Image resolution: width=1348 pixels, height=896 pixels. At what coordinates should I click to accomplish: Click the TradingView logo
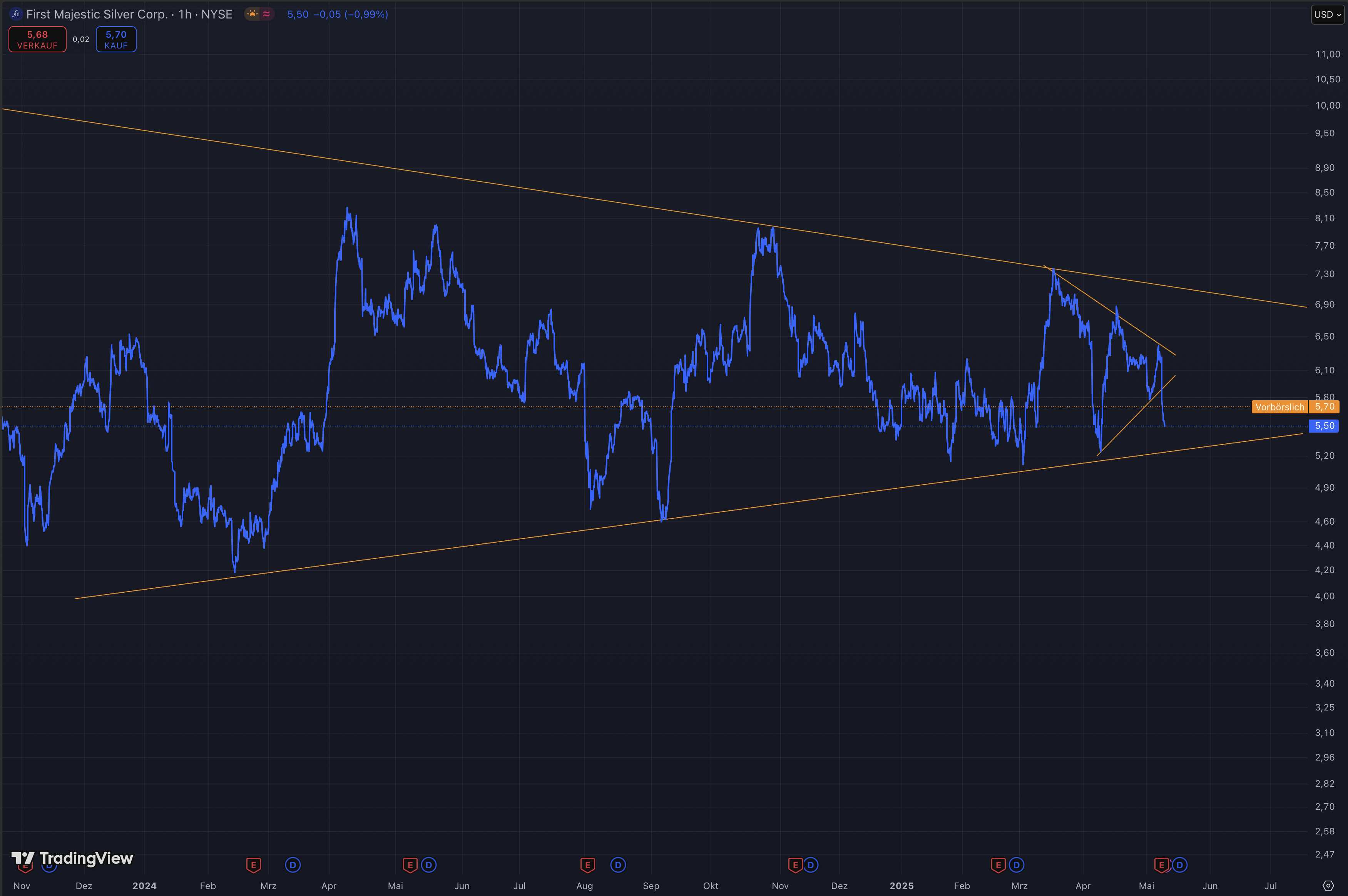(x=73, y=858)
